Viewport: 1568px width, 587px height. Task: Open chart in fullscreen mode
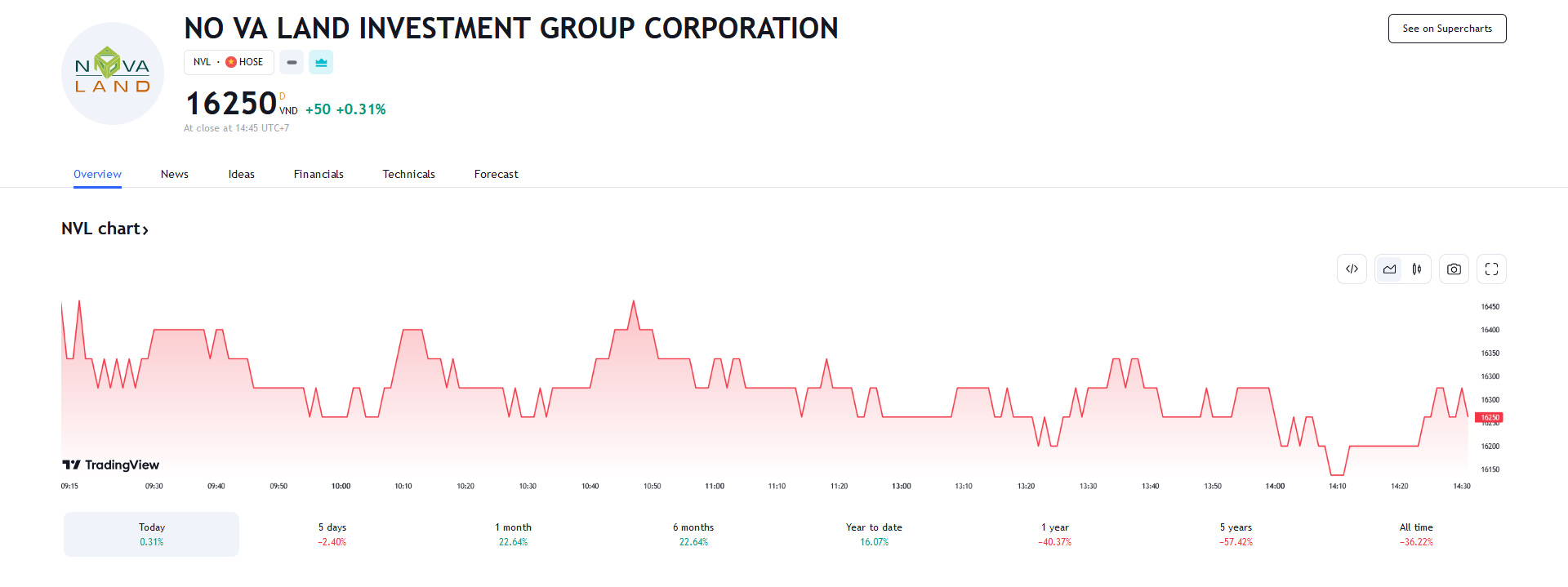coord(1491,269)
